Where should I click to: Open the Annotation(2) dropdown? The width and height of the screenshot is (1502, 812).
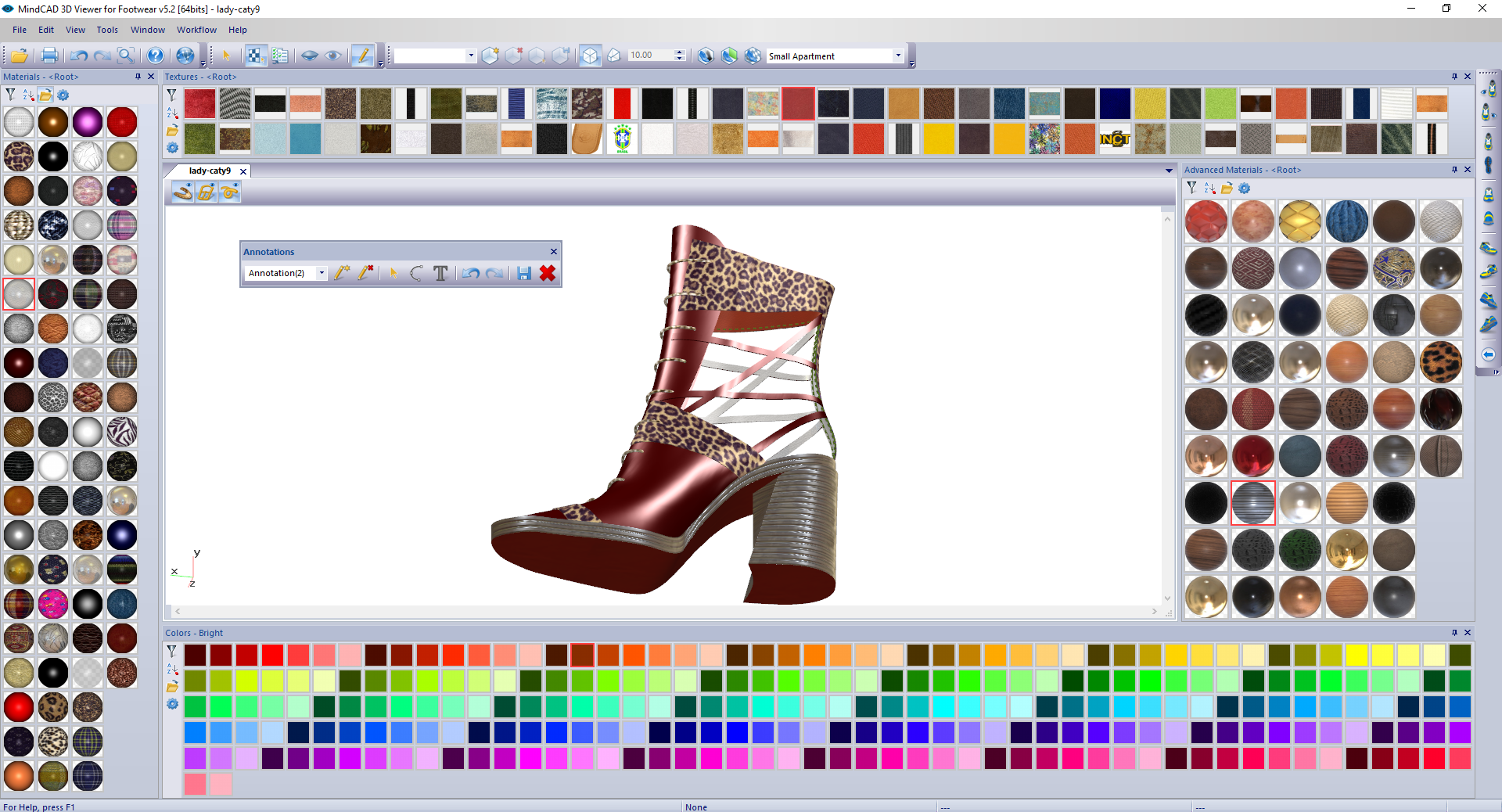point(321,273)
